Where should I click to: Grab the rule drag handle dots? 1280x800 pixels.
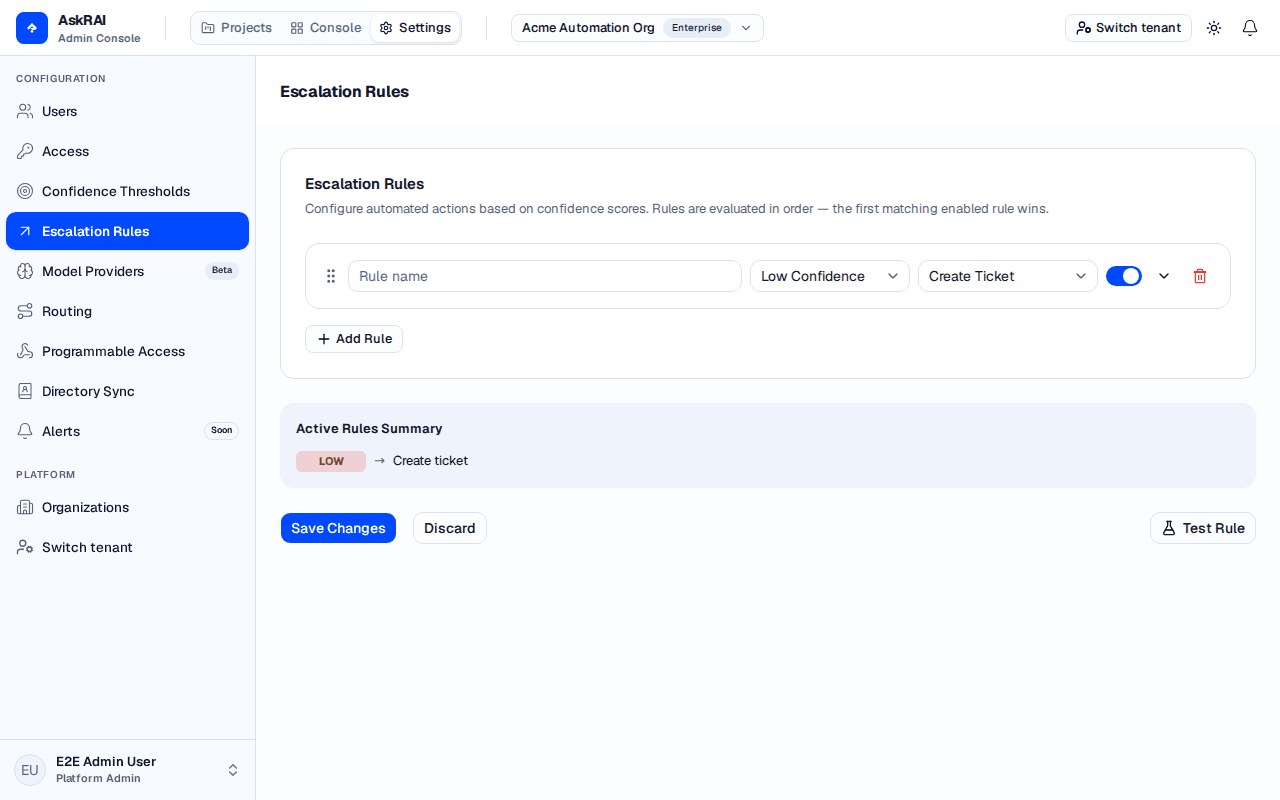pyautogui.click(x=331, y=276)
